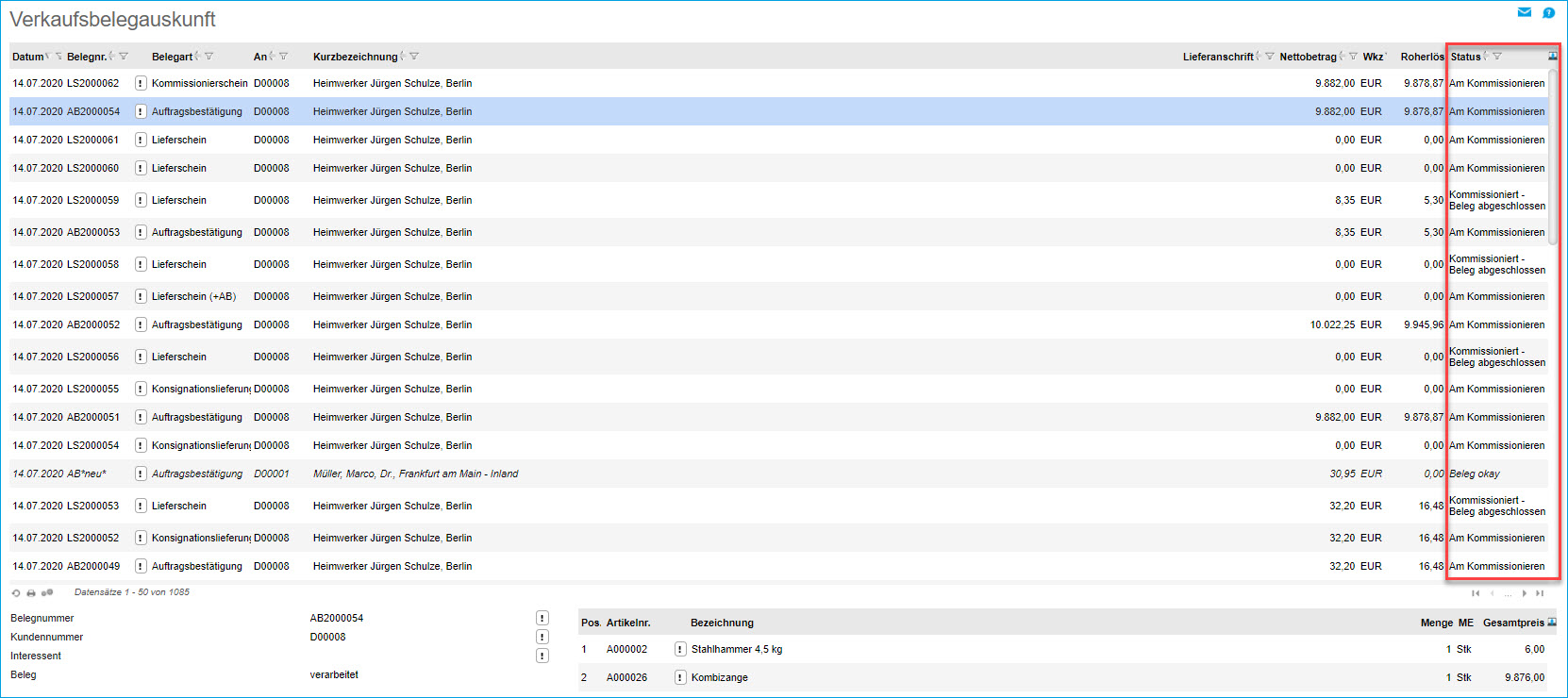The width and height of the screenshot is (1568, 698).
Task: Open the Belegart column filter
Action: (209, 57)
